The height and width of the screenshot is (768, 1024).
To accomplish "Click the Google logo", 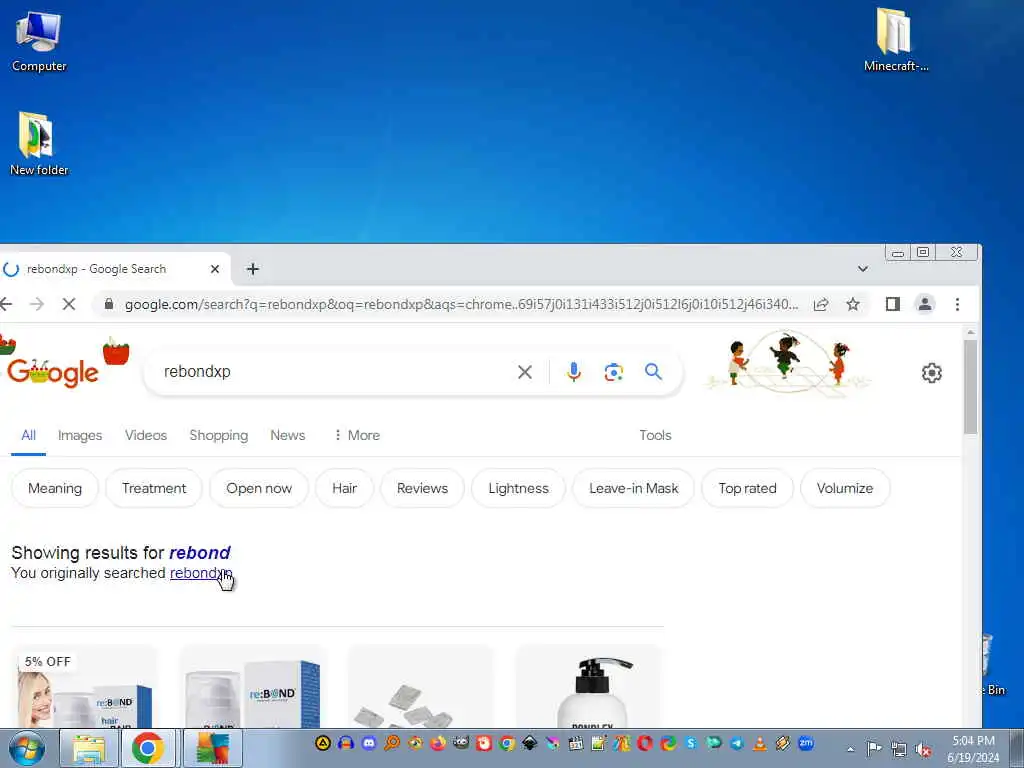I will coord(53,372).
